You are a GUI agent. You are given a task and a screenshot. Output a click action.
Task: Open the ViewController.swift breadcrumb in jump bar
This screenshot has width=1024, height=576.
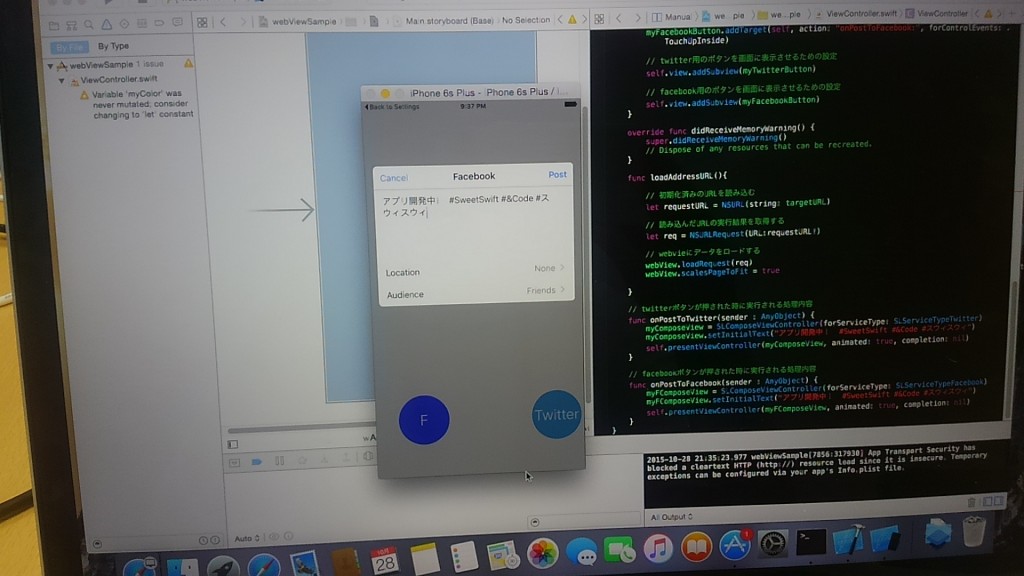(x=856, y=14)
